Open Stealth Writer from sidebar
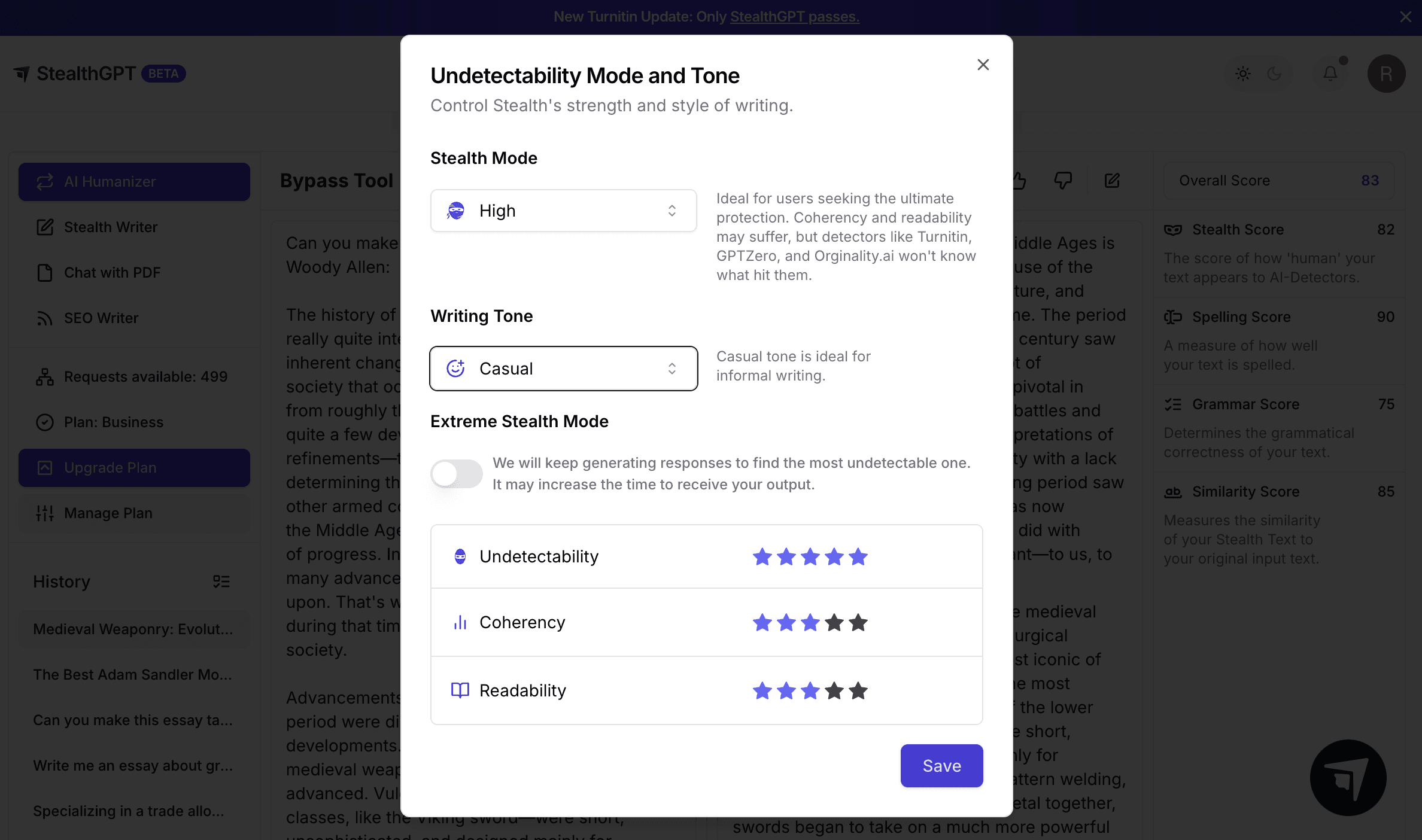Screen dimensions: 1422x840 pos(111,227)
